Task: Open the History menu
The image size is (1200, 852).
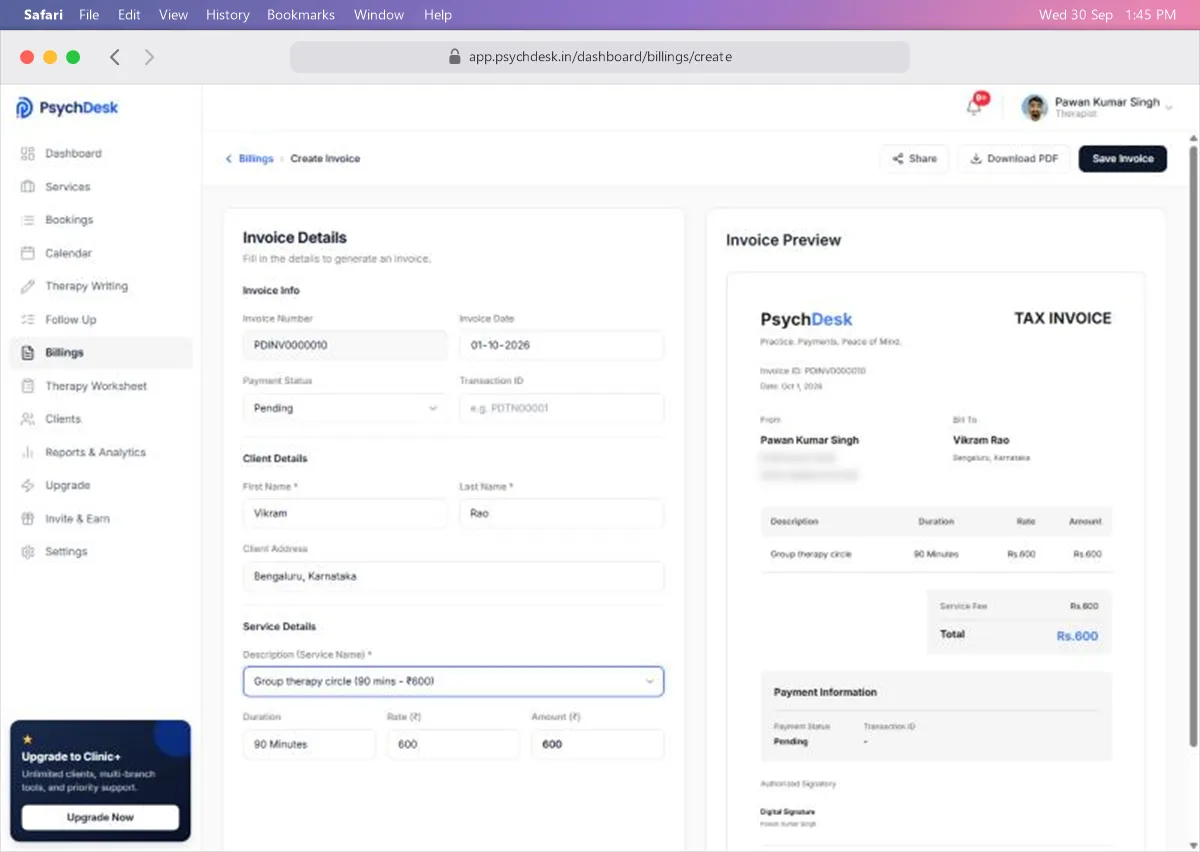Action: point(228,15)
